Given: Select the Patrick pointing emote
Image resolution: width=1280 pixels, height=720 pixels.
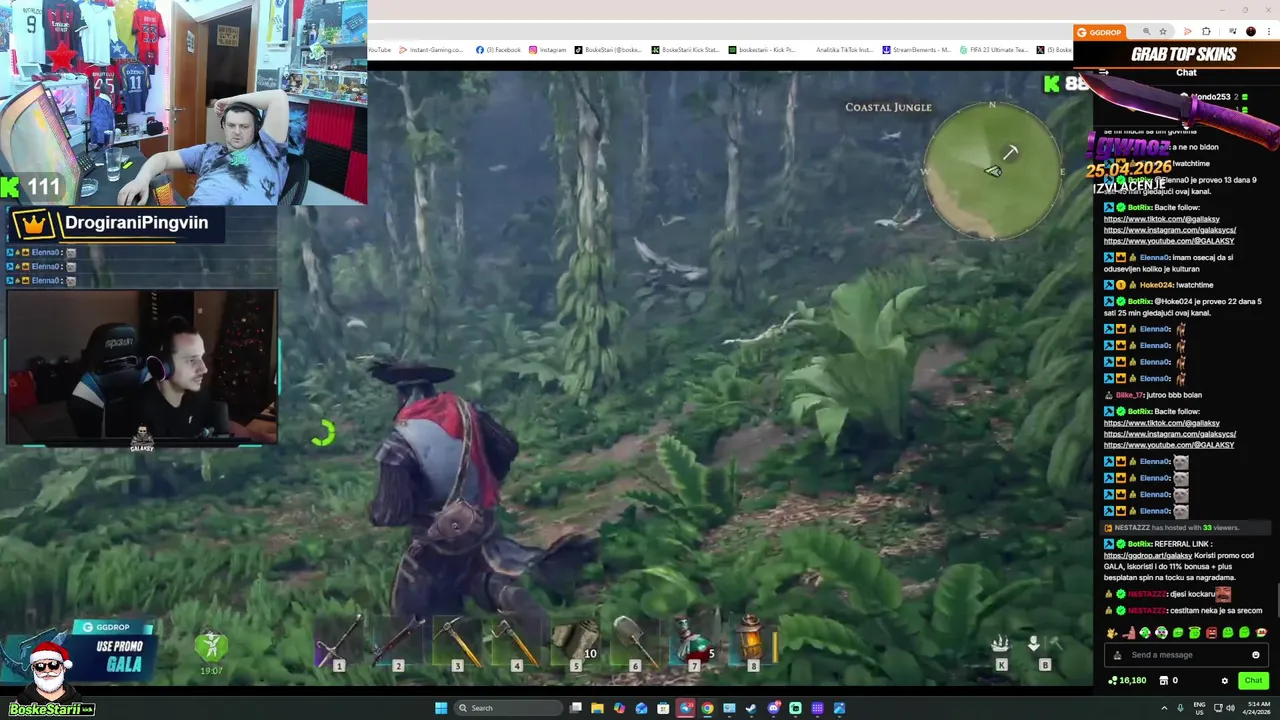Looking at the screenshot, I should 1128,632.
